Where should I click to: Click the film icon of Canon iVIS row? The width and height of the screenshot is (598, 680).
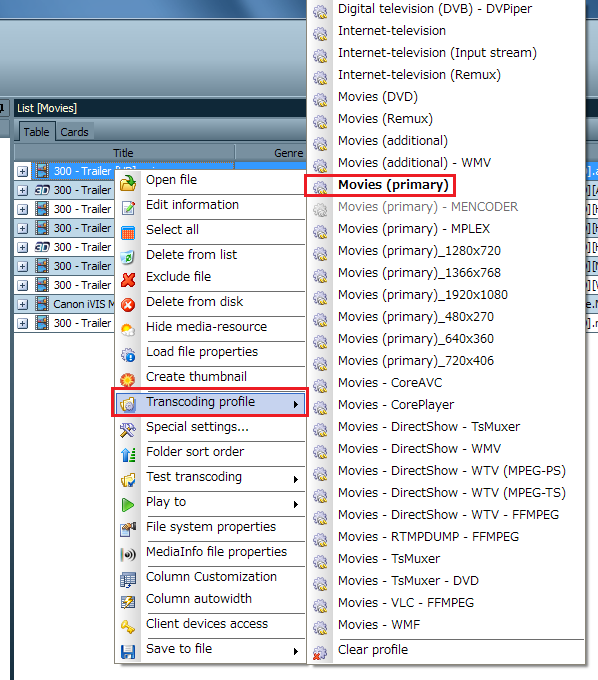tap(42, 304)
